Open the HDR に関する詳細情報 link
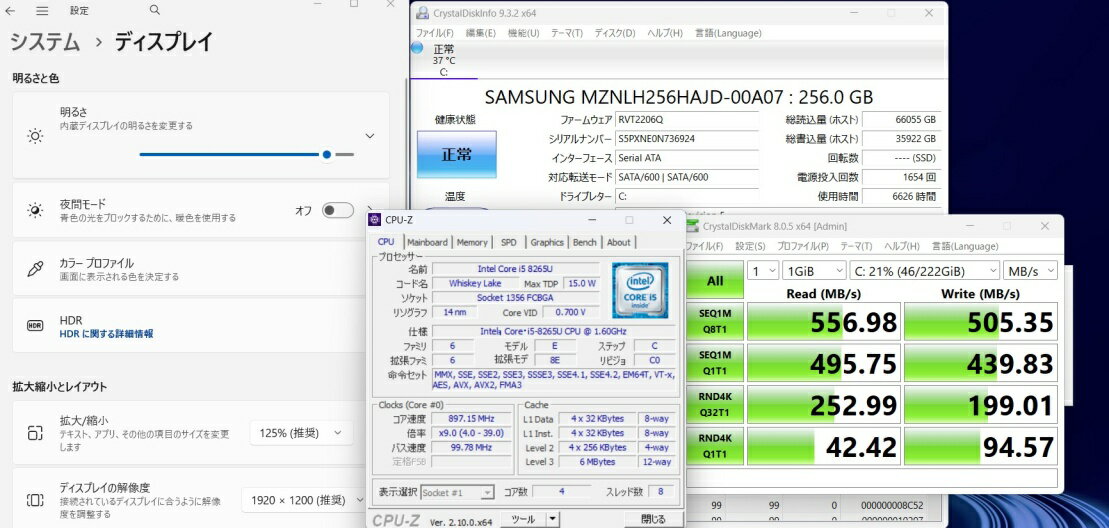1109x528 pixels. (106, 334)
